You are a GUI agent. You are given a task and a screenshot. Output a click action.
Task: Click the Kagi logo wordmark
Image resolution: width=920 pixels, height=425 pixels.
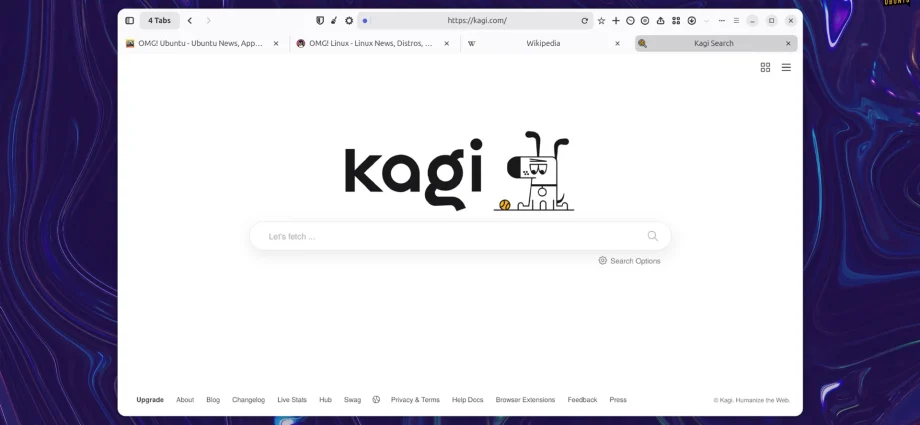pyautogui.click(x=414, y=173)
